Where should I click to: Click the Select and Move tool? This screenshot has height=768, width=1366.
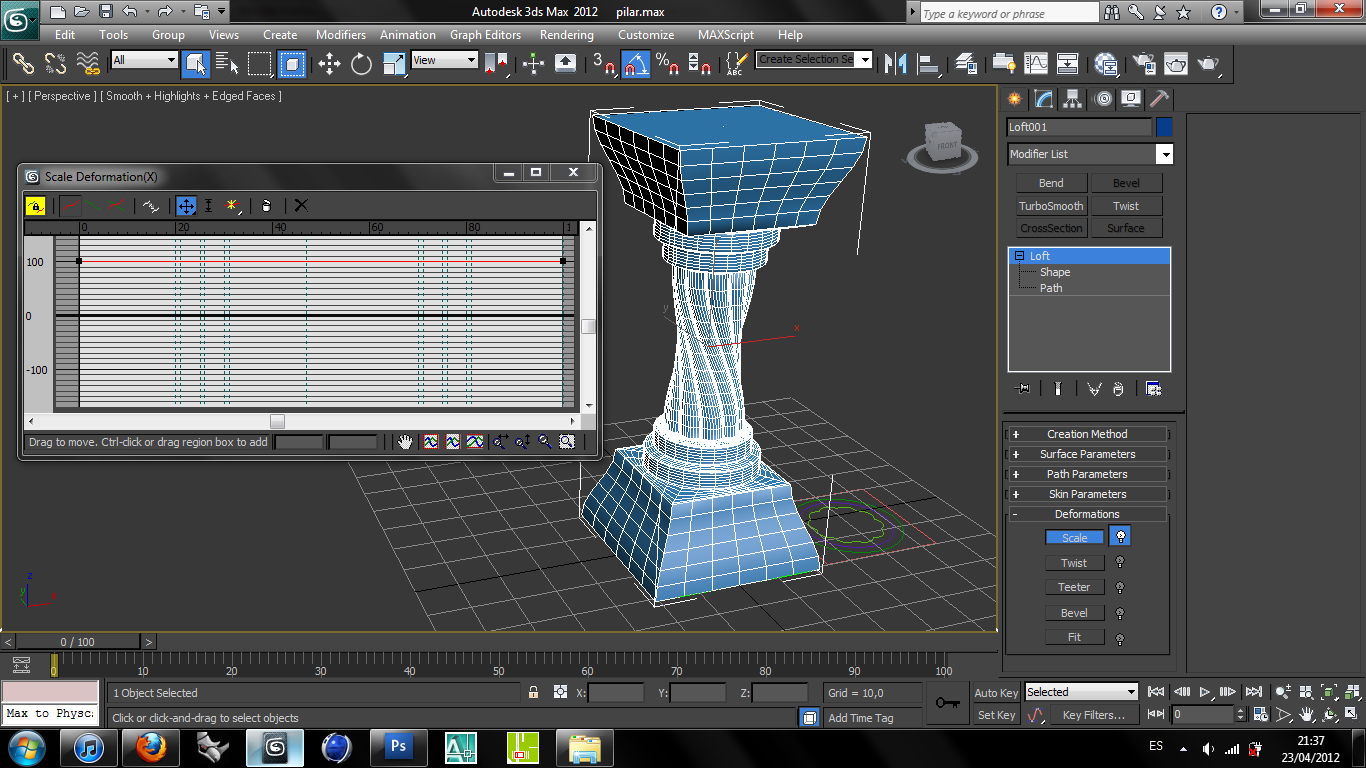click(x=329, y=64)
